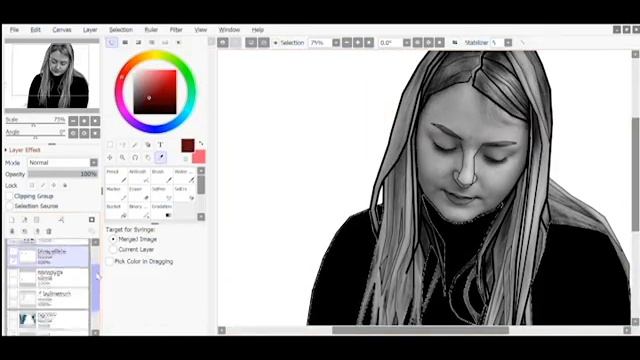The width and height of the screenshot is (640, 360).
Task: Click the greyed Redo toolbar button
Action: tap(236, 42)
